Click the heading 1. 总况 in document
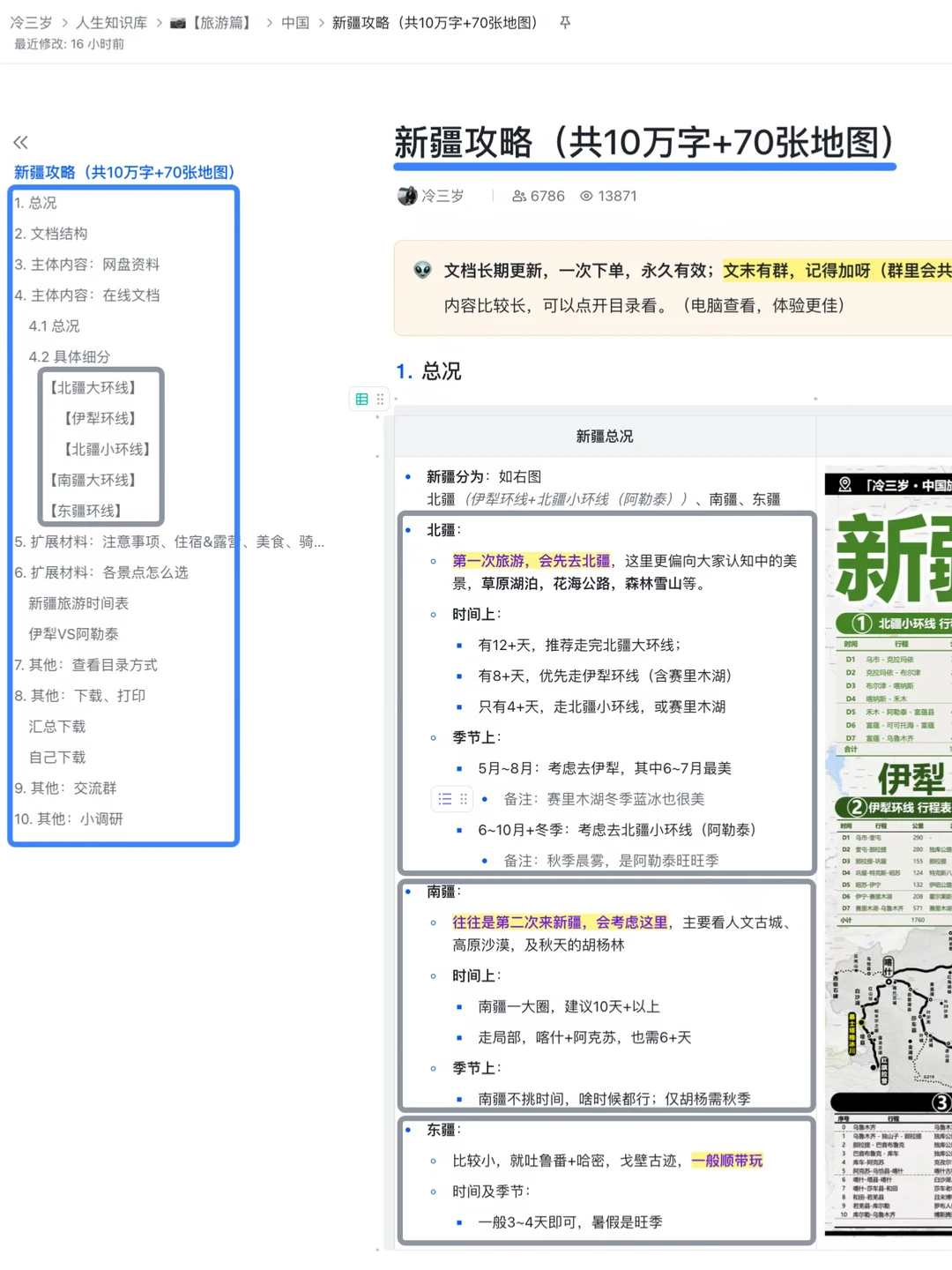Screen dimensions: 952x1270 (x=428, y=371)
